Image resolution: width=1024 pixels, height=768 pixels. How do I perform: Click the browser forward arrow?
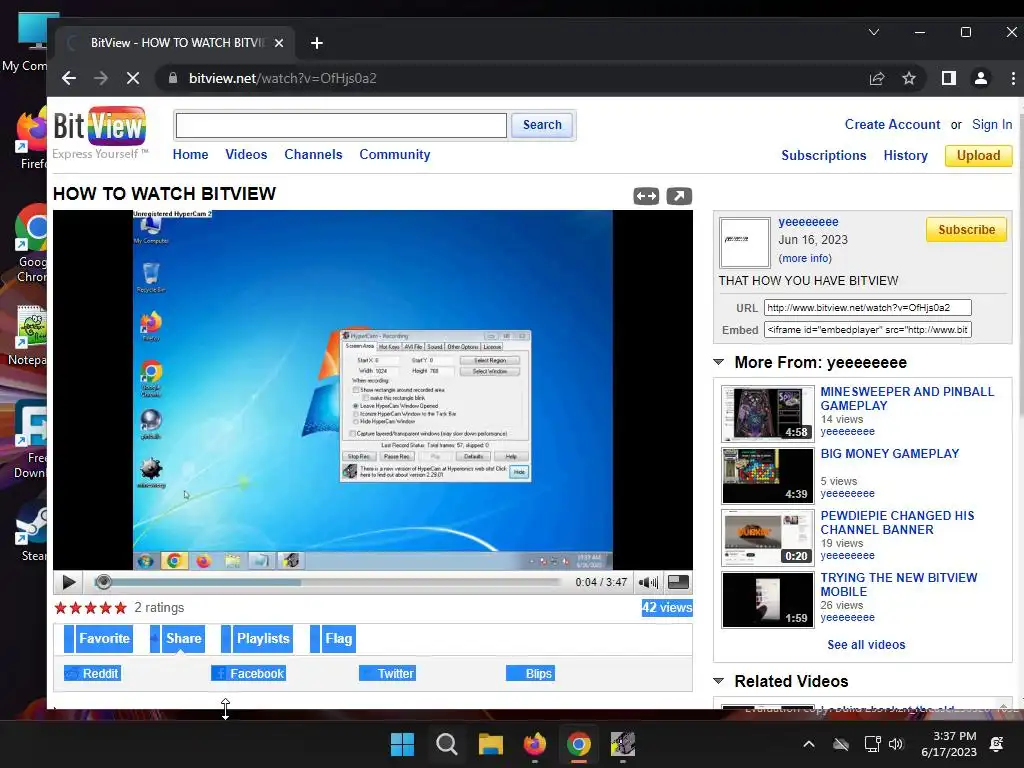click(101, 78)
